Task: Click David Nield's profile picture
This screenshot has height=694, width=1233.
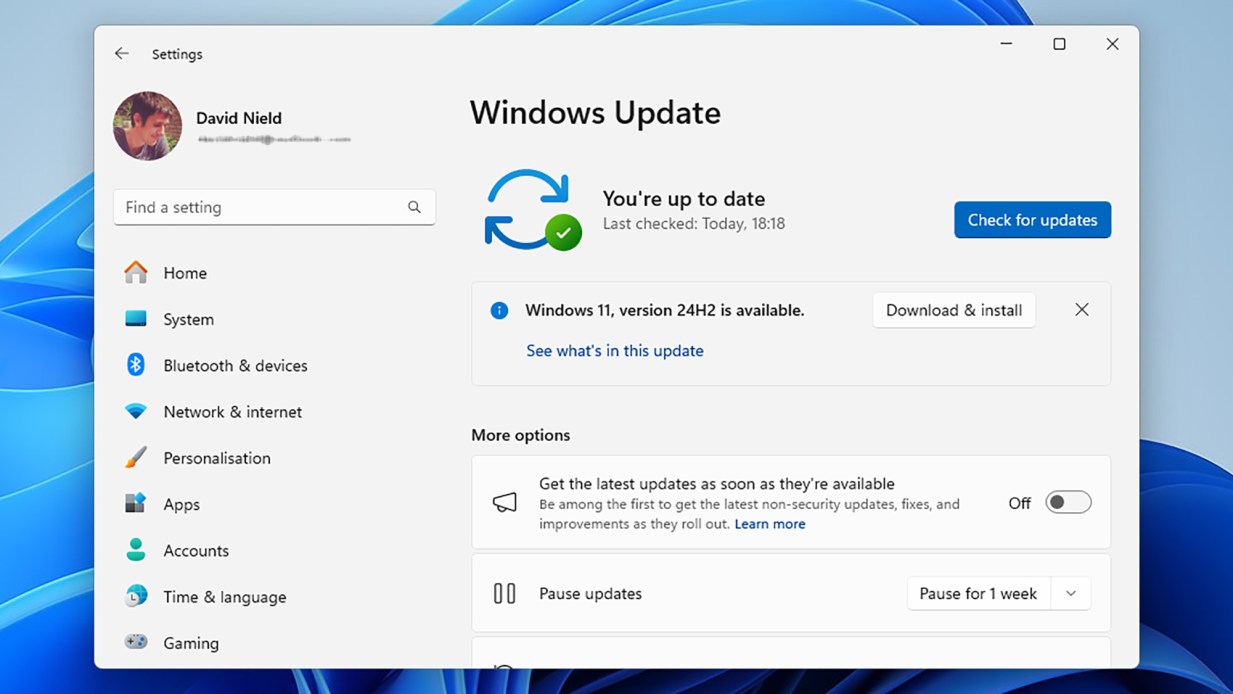Action: point(147,126)
